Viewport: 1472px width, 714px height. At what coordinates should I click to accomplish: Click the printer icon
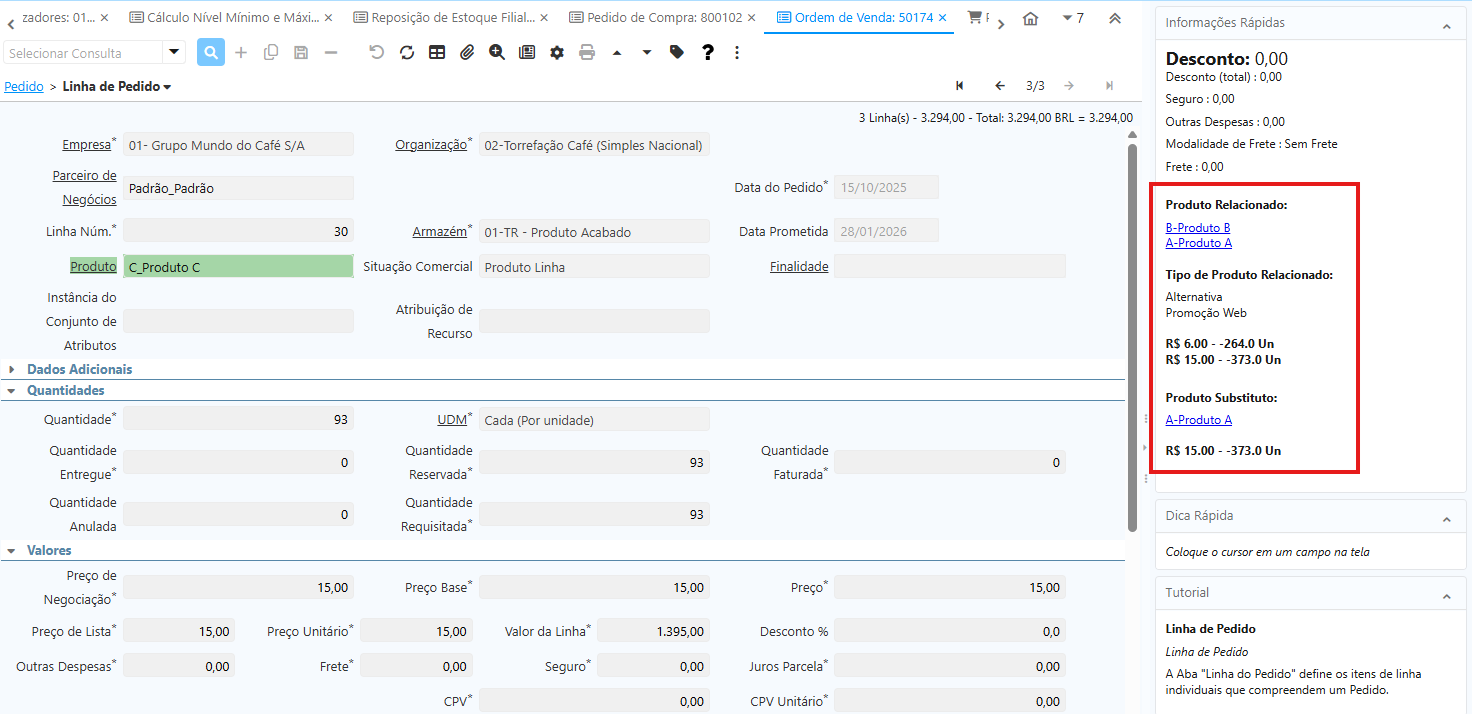coord(587,52)
